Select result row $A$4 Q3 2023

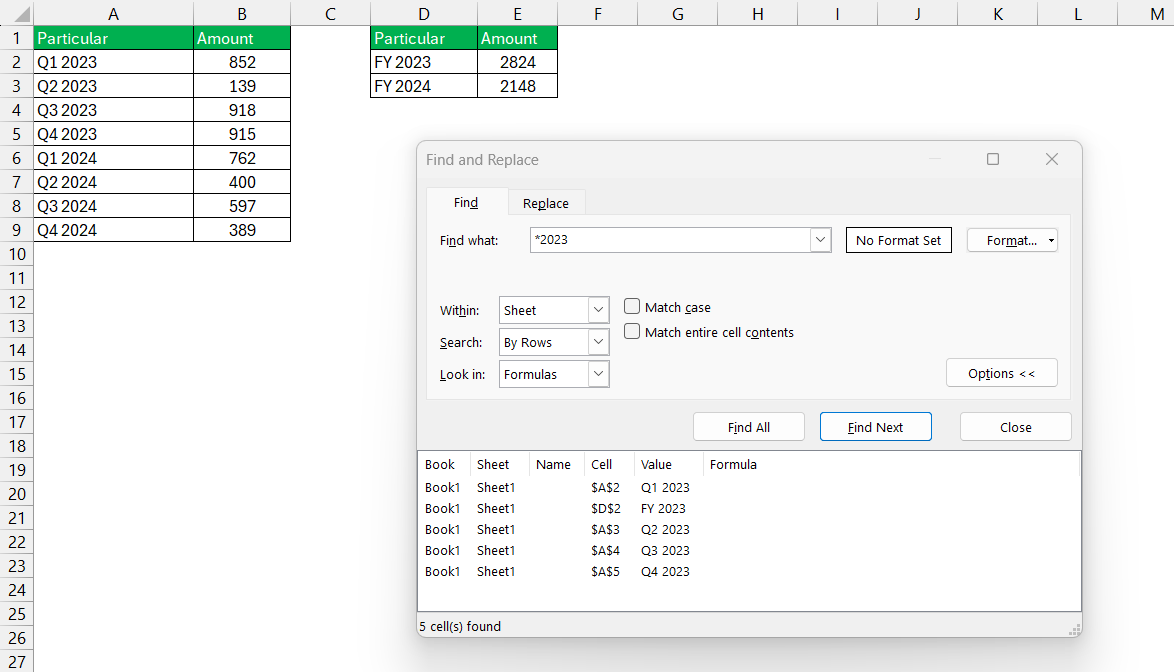(749, 550)
